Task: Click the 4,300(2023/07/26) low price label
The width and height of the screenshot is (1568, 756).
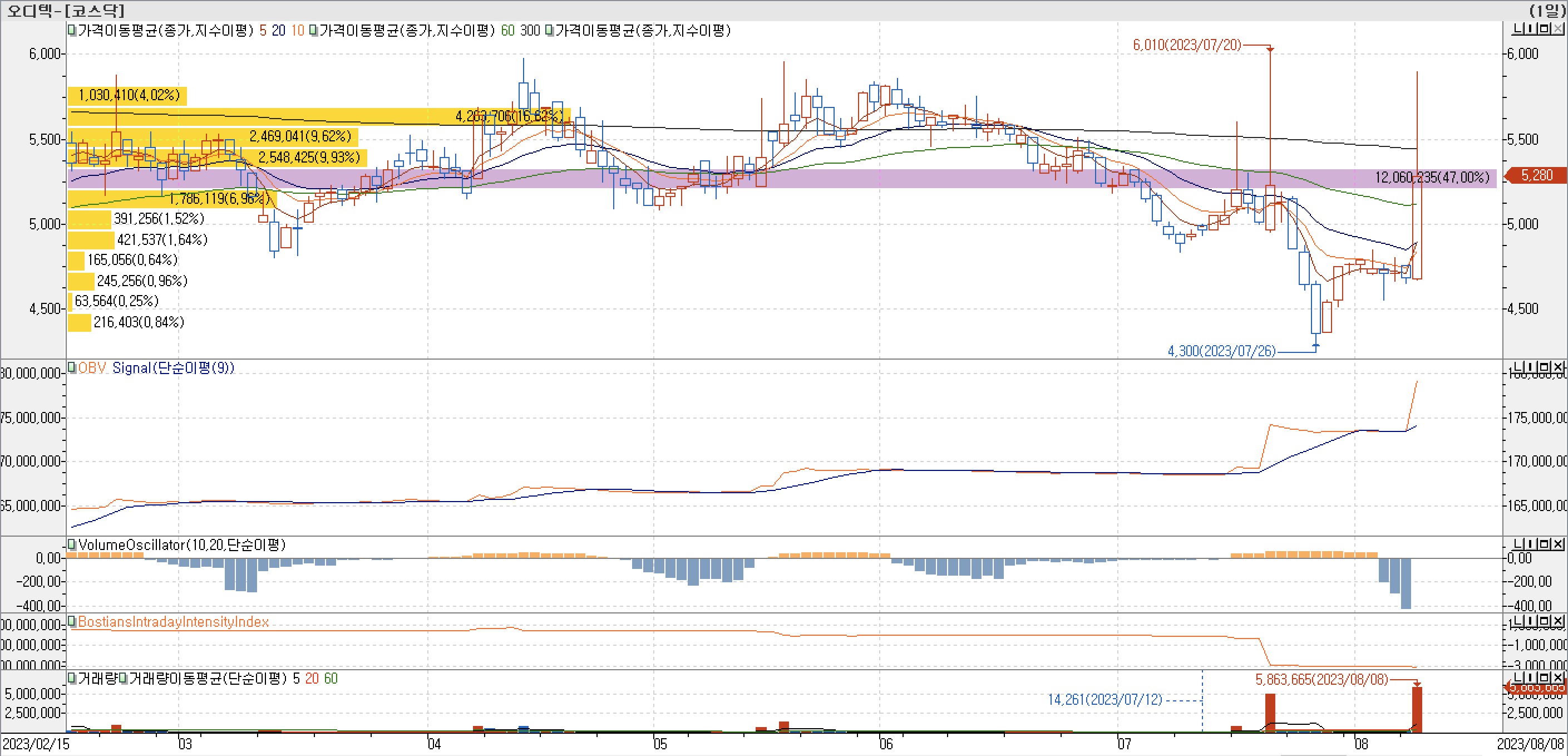Action: [1221, 351]
